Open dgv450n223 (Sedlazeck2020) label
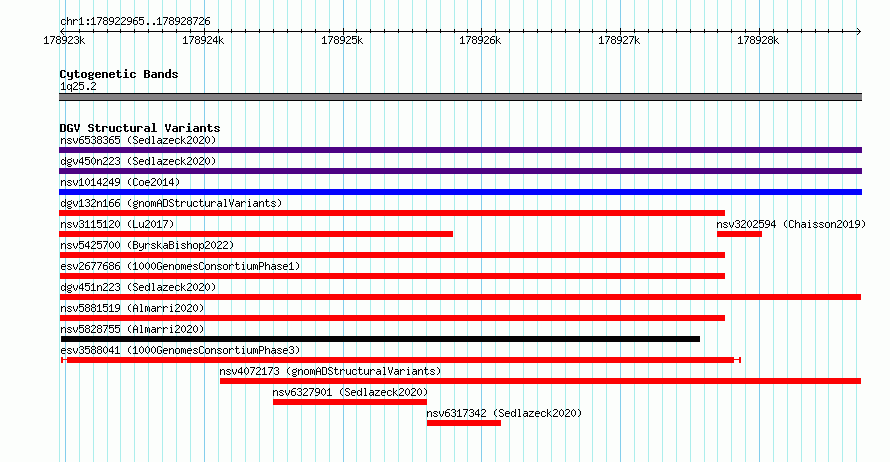The image size is (890, 462). pos(138,161)
